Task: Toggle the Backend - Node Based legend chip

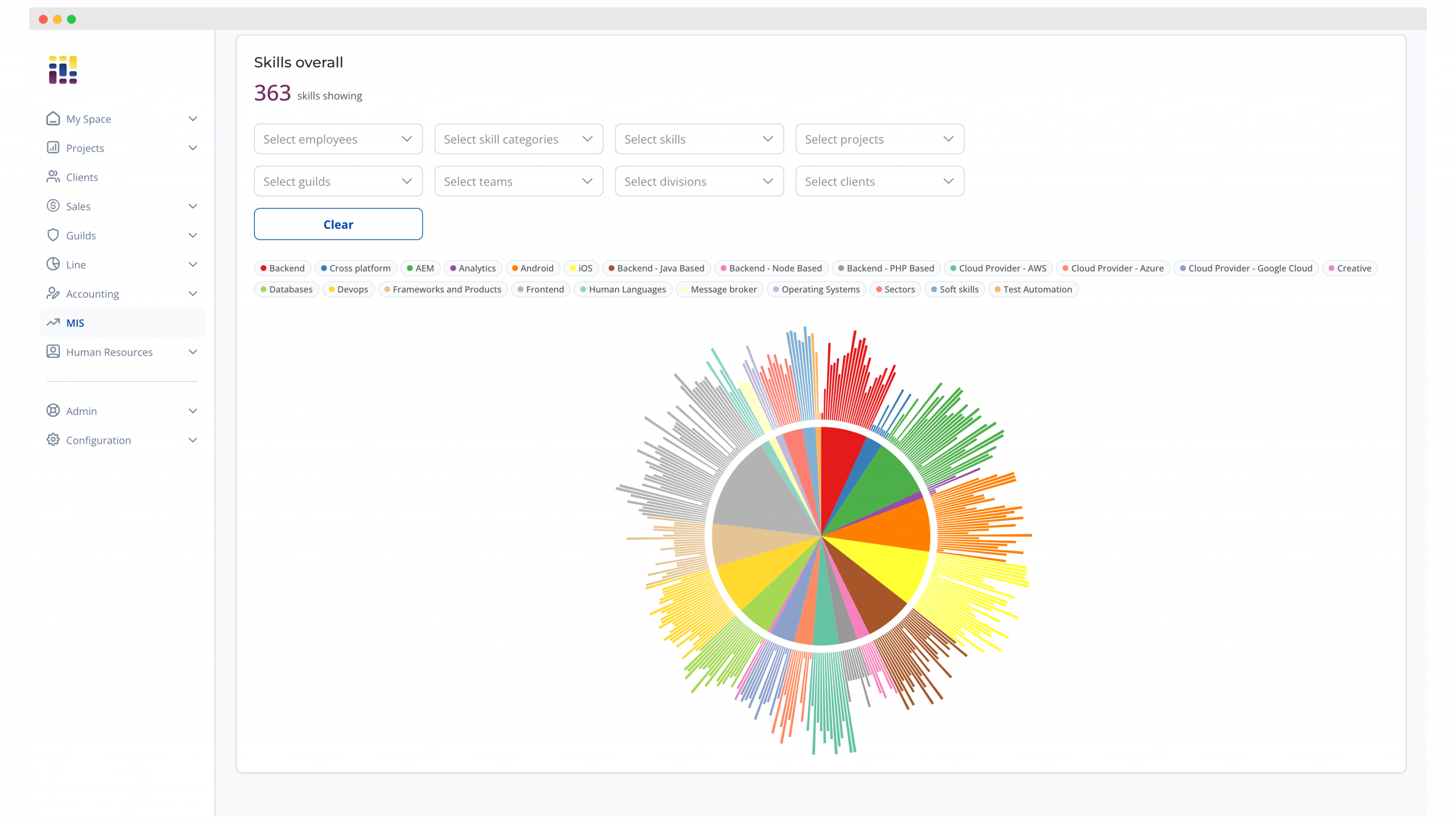Action: tap(771, 268)
